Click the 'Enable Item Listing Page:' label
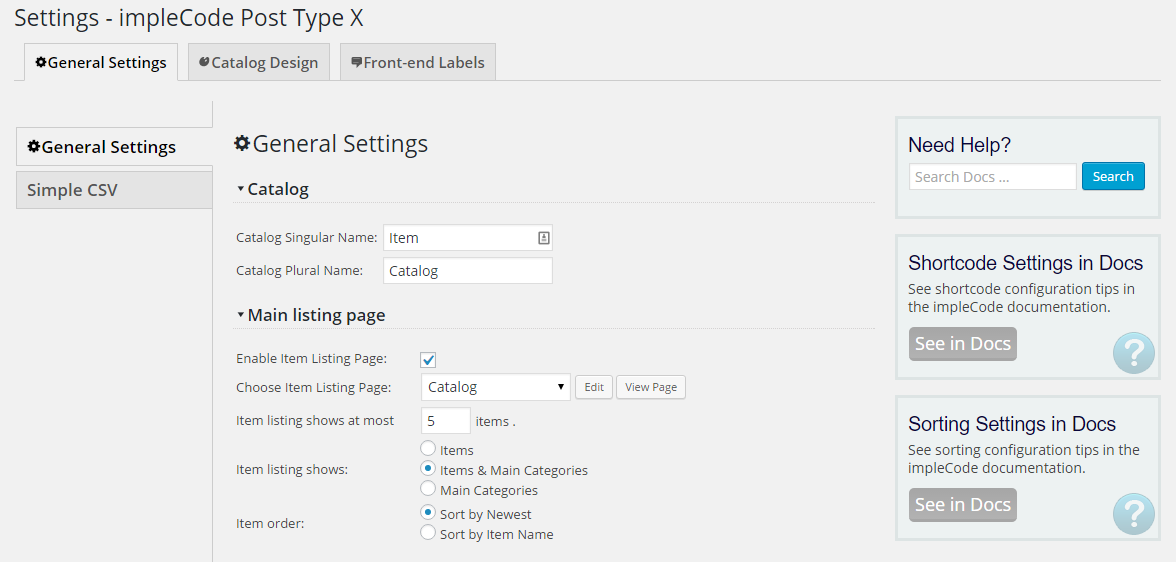 pyautogui.click(x=311, y=359)
